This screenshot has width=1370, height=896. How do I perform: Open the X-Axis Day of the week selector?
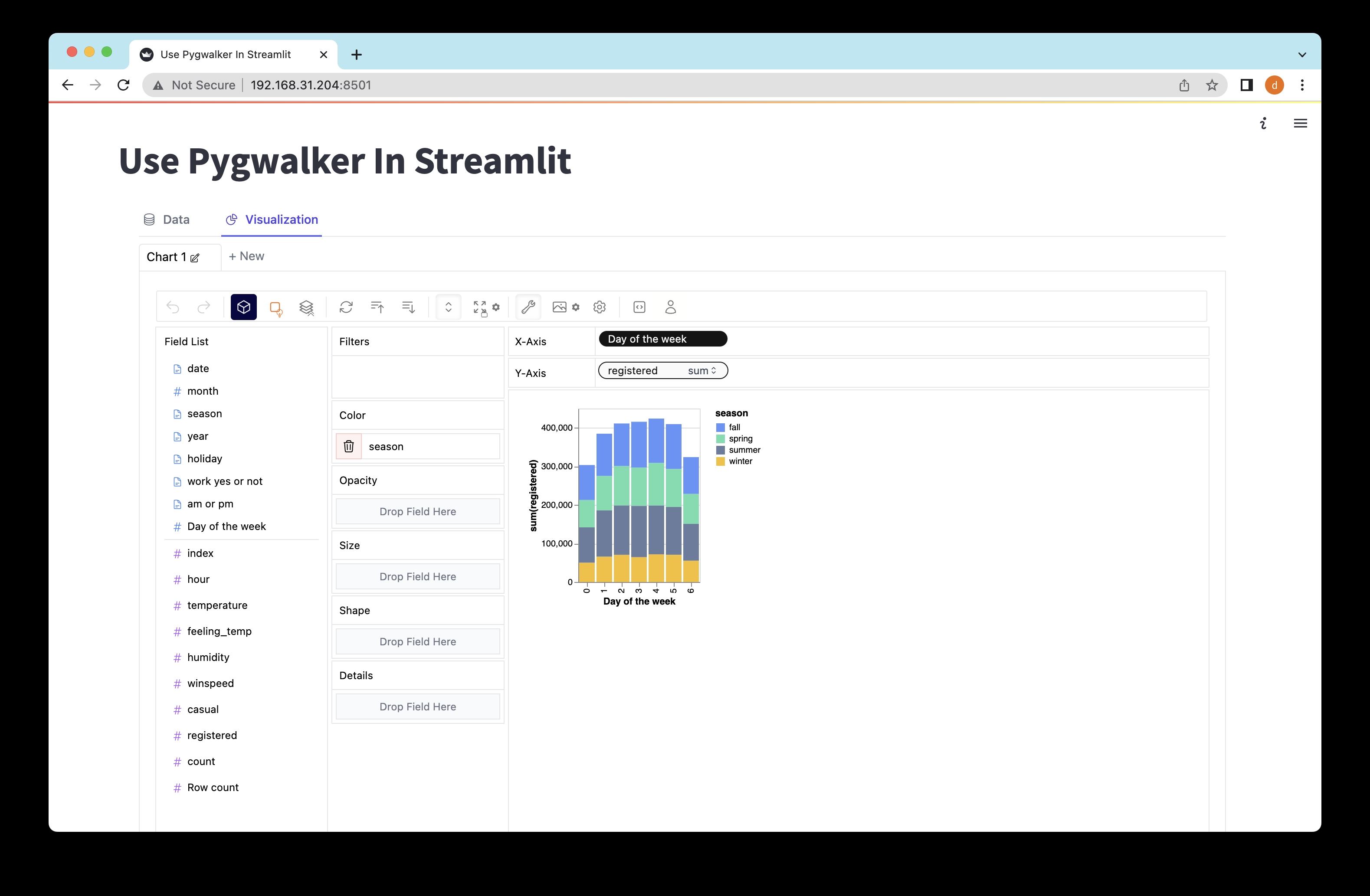point(663,338)
